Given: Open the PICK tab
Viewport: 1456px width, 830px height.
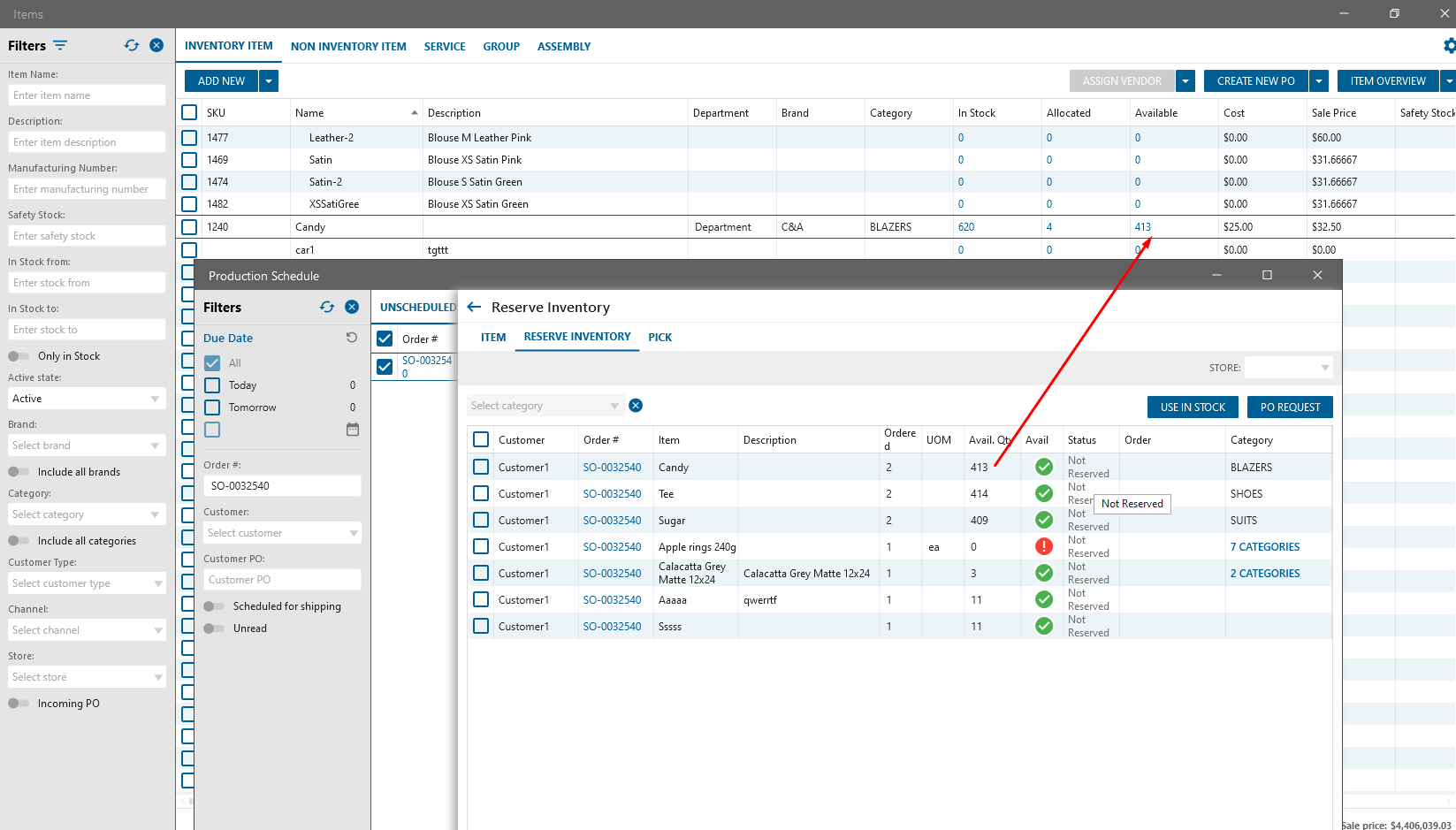Looking at the screenshot, I should (x=659, y=338).
